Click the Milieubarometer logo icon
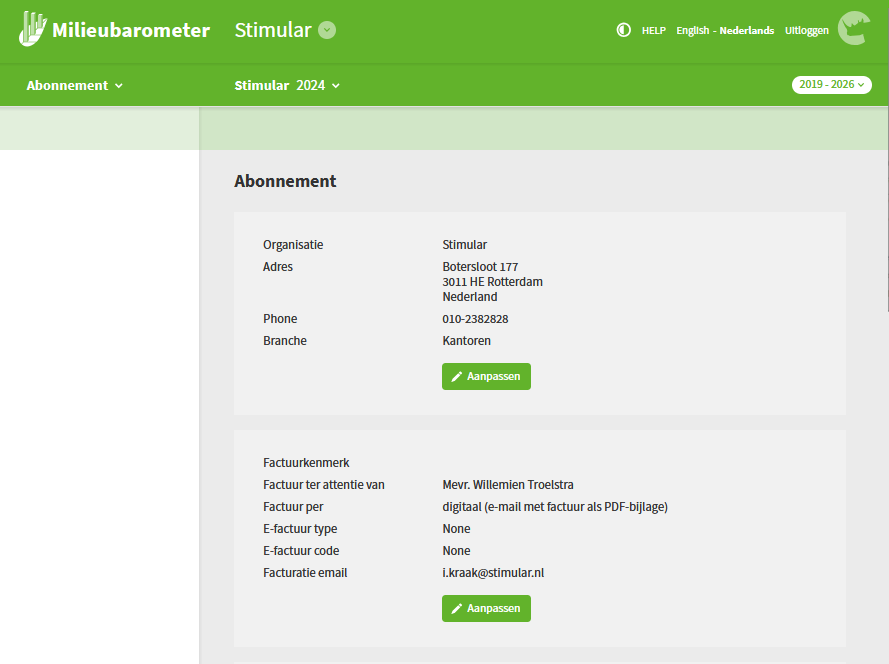Viewport: 889px width, 664px height. tap(32, 28)
